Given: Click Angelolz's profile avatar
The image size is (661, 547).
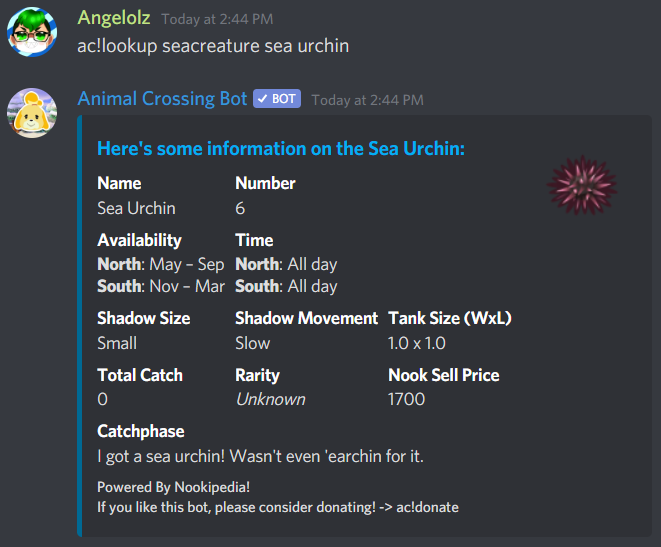Looking at the screenshot, I should 31,33.
